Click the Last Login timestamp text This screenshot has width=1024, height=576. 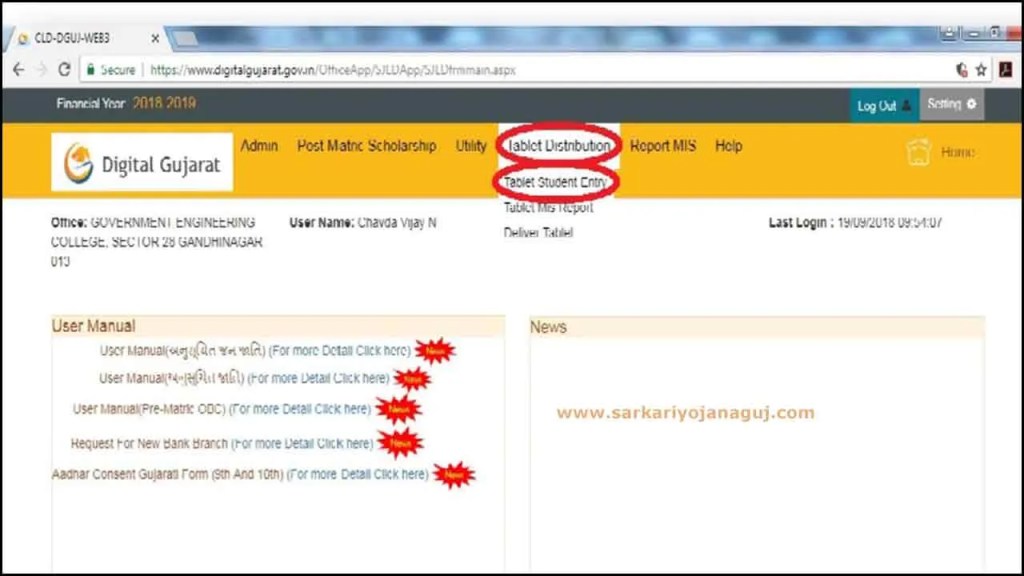click(x=855, y=223)
